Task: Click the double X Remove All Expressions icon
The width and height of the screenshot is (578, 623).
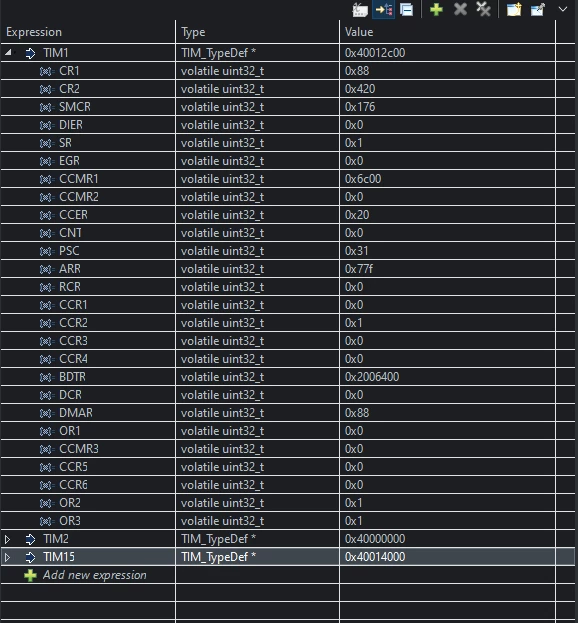Action: (x=483, y=10)
